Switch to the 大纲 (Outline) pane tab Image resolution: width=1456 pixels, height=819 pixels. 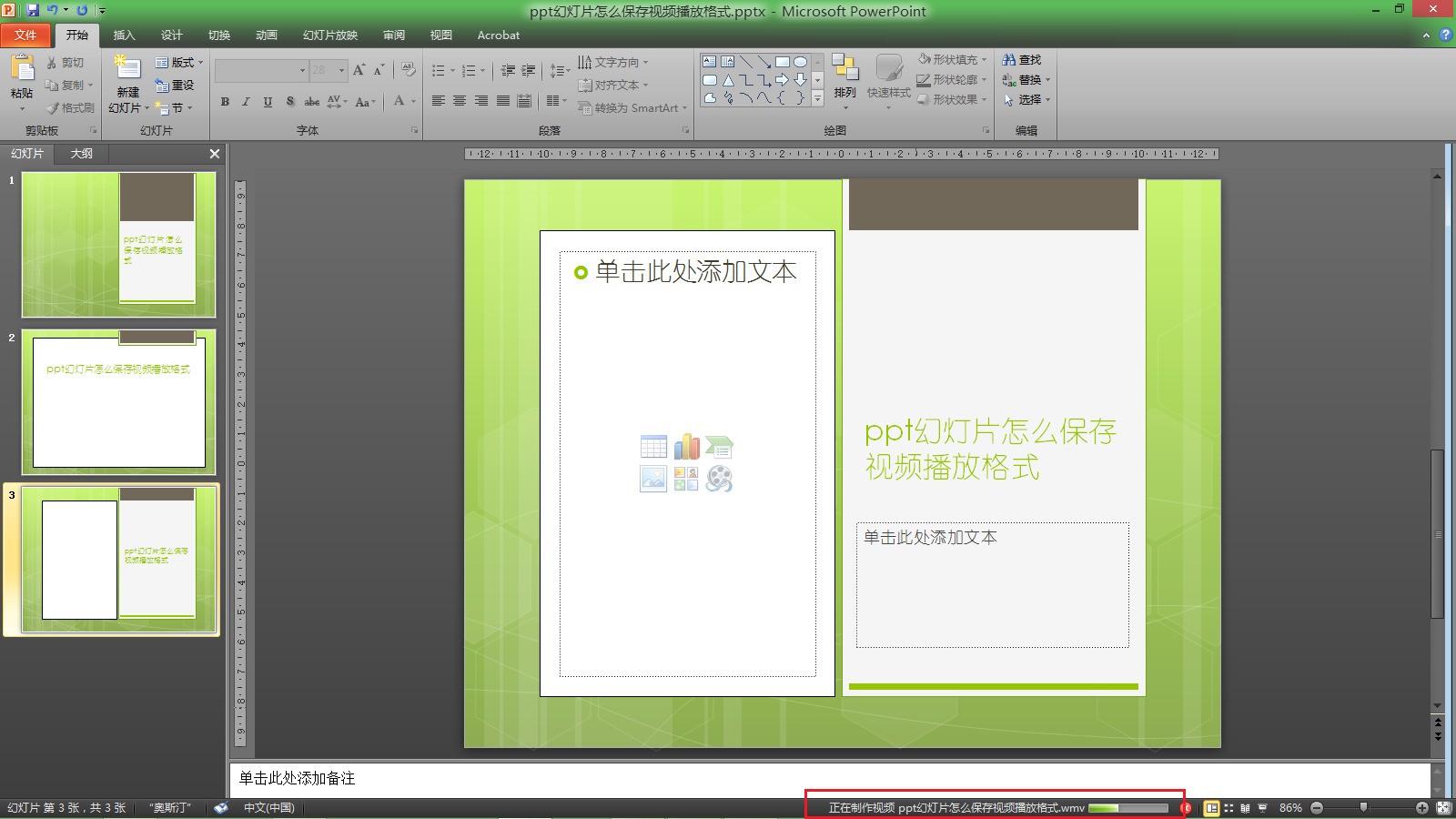pos(82,154)
